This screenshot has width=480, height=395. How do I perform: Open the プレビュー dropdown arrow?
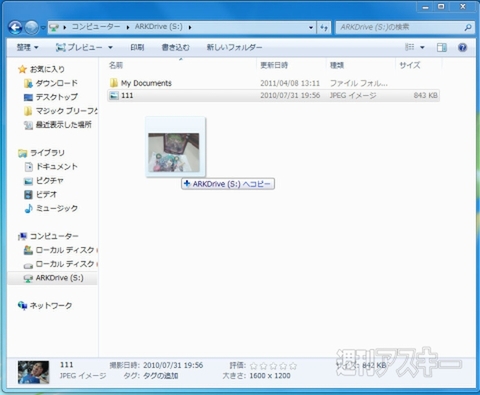(x=110, y=48)
